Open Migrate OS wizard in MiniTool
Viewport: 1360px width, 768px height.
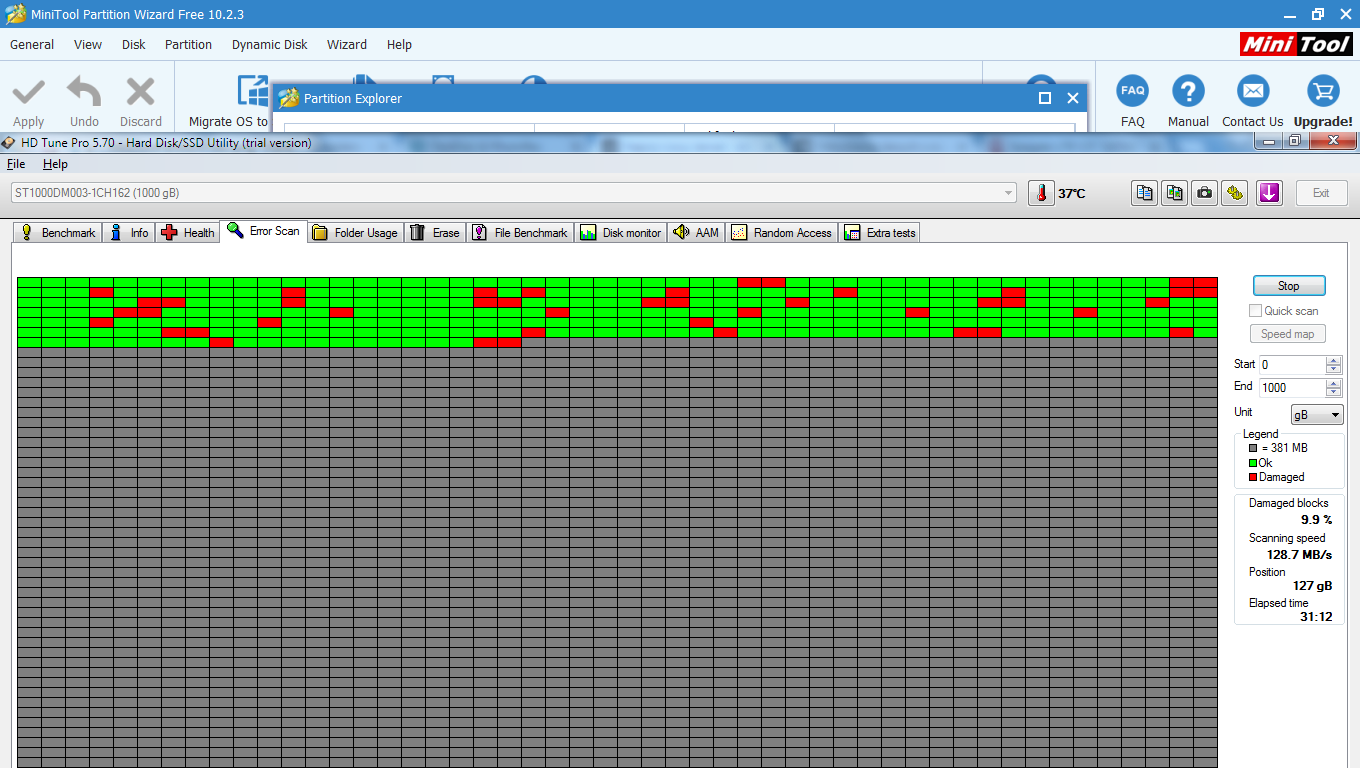(x=229, y=101)
